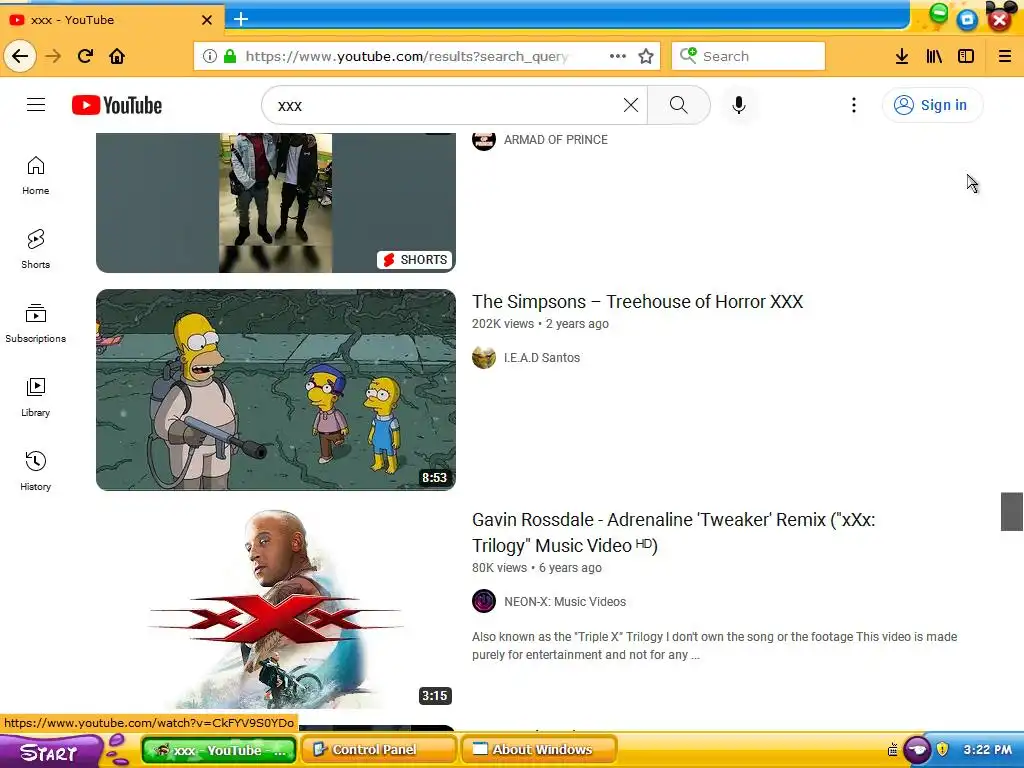Search with voice microphone button

(739, 105)
